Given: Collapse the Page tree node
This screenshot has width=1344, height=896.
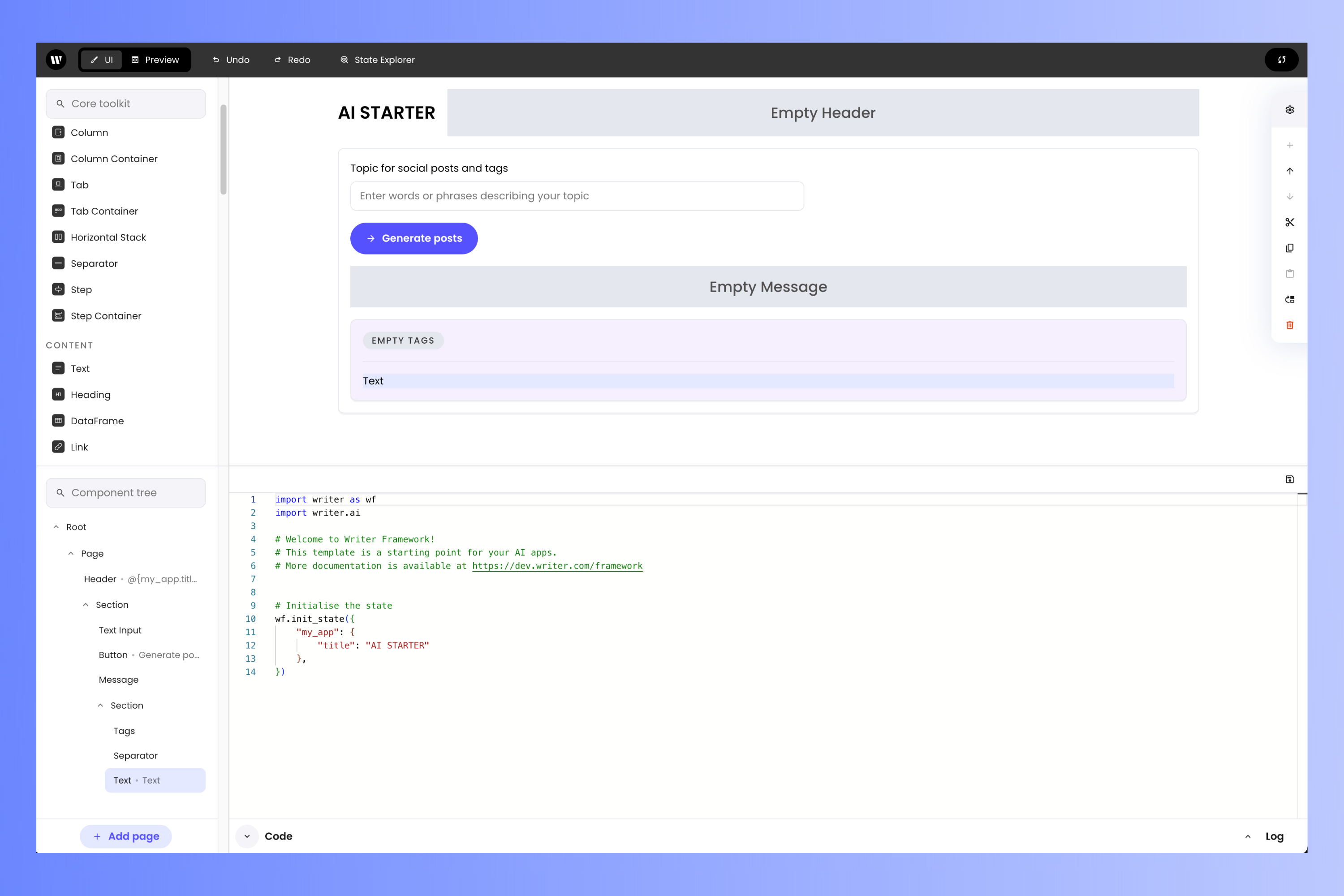Looking at the screenshot, I should (x=71, y=553).
